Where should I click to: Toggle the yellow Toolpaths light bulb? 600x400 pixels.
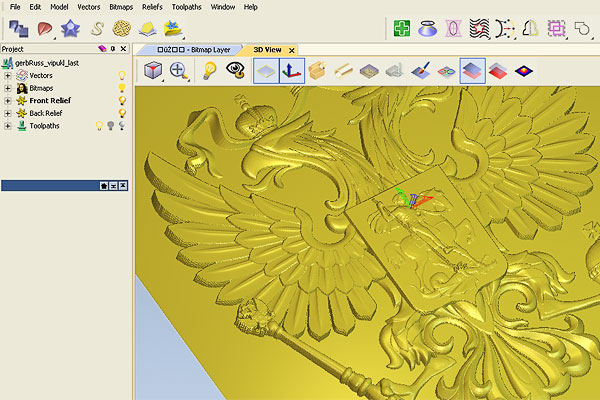(99, 126)
